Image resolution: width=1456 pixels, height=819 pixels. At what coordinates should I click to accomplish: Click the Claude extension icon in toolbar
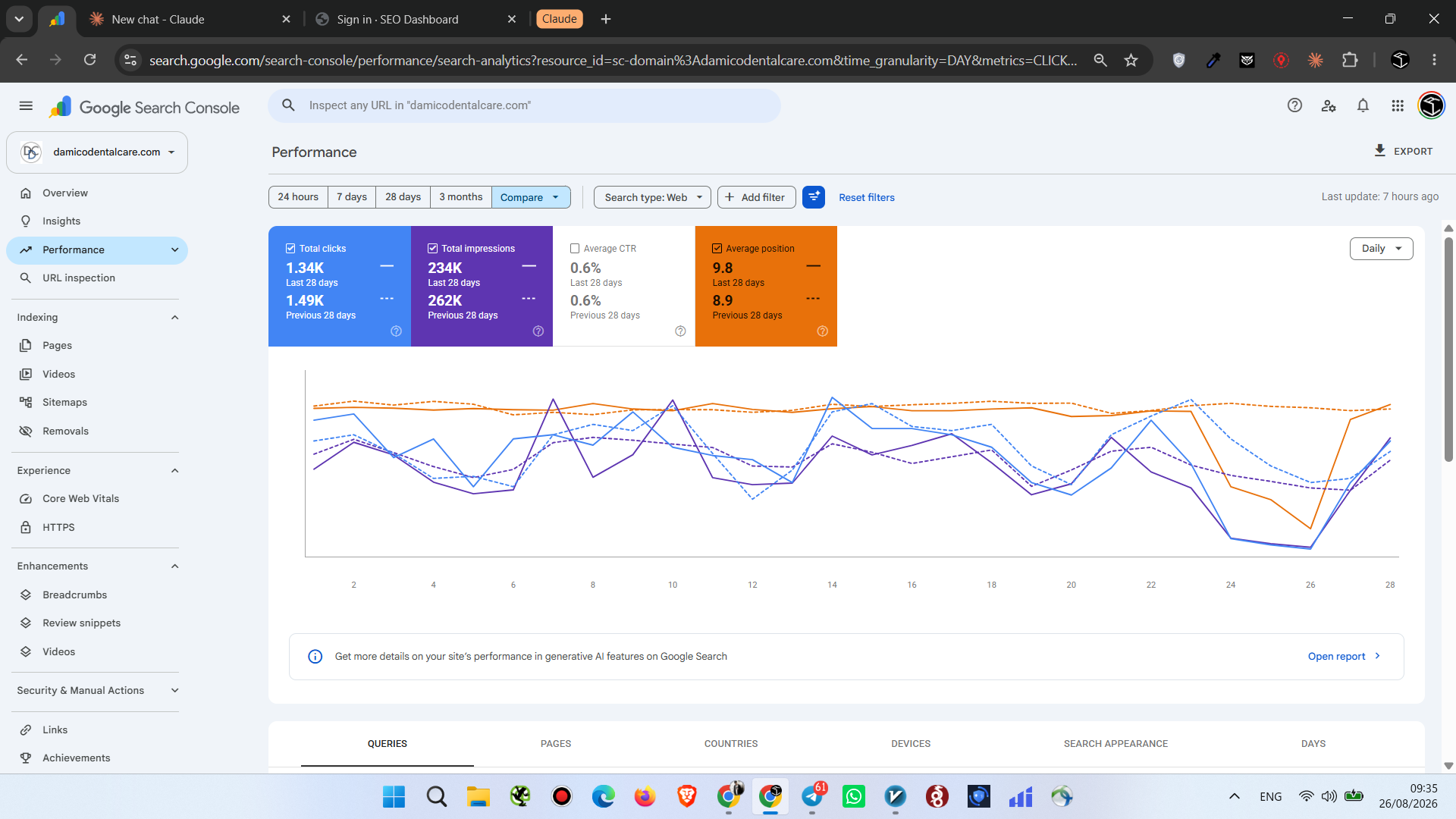tap(1316, 60)
